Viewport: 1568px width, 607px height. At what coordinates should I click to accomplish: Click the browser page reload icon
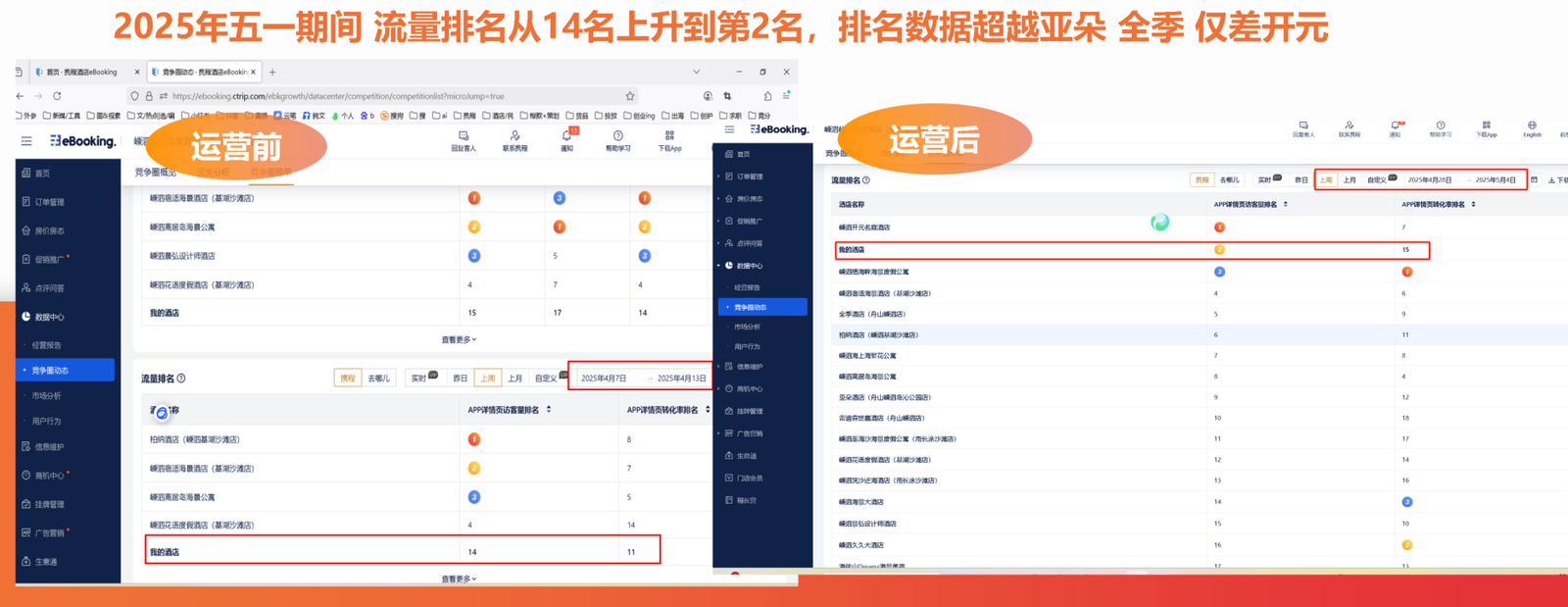coord(57,96)
